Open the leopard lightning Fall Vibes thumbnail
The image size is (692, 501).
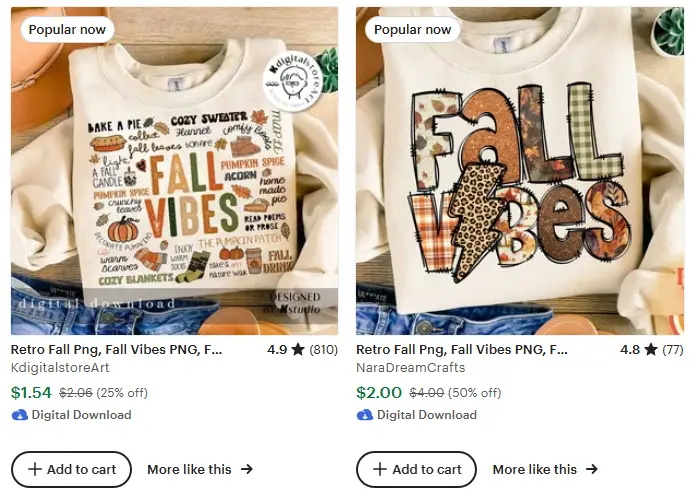(x=520, y=180)
